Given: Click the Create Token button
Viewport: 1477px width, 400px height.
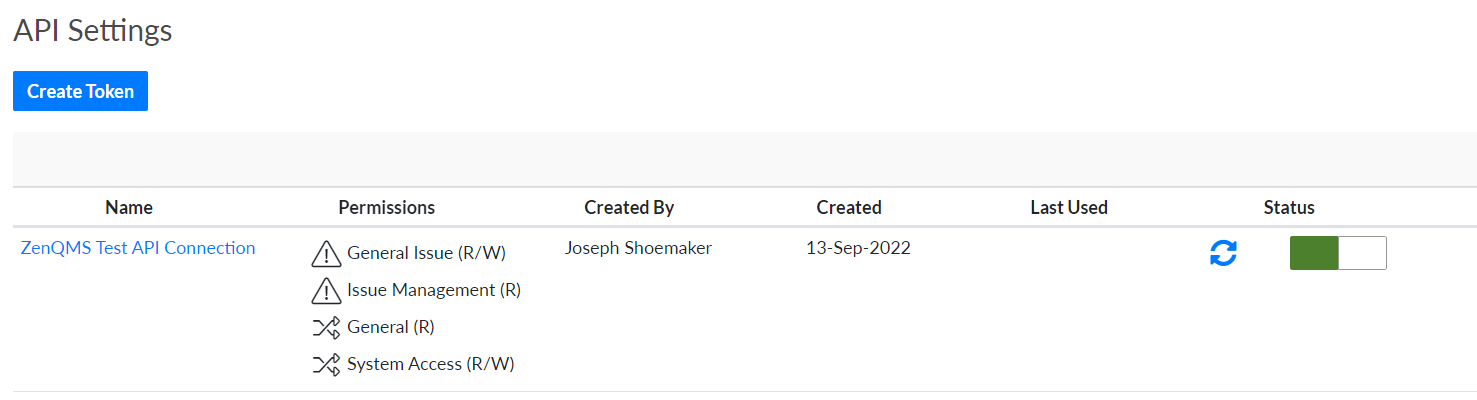Looking at the screenshot, I should 80,91.
